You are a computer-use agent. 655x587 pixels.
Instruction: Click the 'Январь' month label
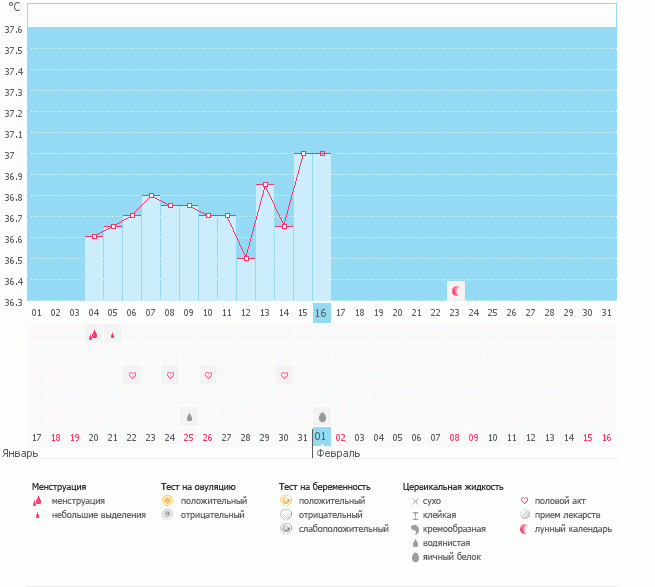point(20,452)
